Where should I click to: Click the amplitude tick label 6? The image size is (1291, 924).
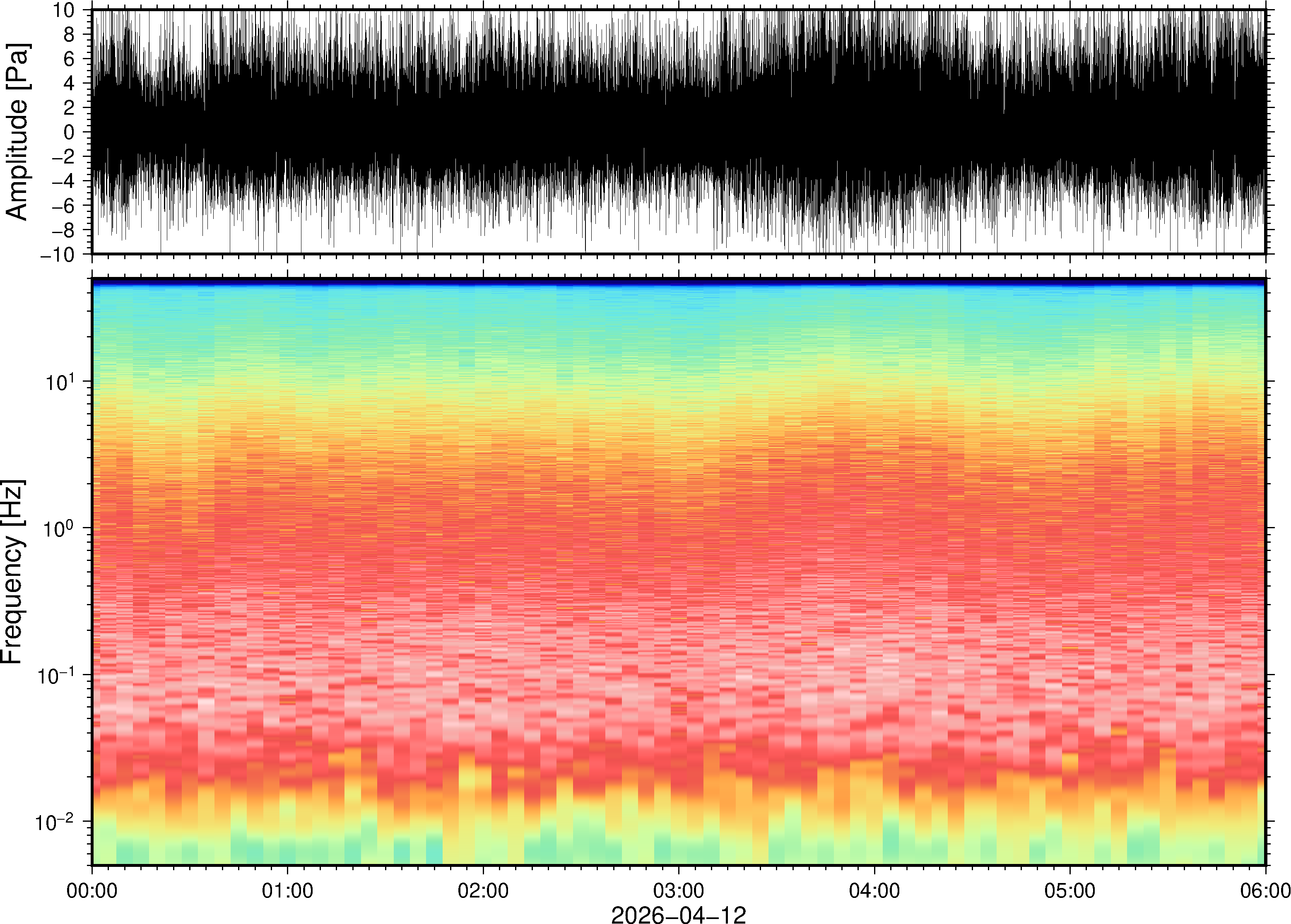pyautogui.click(x=69, y=59)
